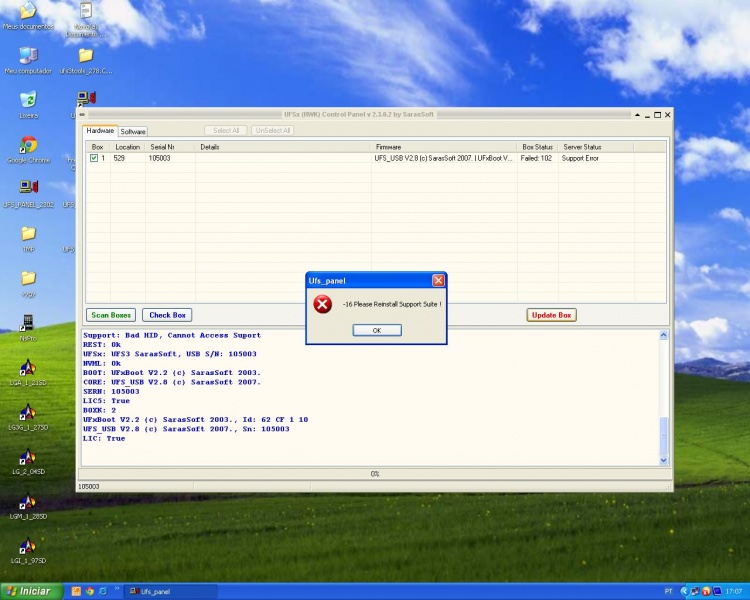This screenshot has width=750, height=600.
Task: Open the LG_2_04SD desktop shortcut
Action: pos(28,461)
